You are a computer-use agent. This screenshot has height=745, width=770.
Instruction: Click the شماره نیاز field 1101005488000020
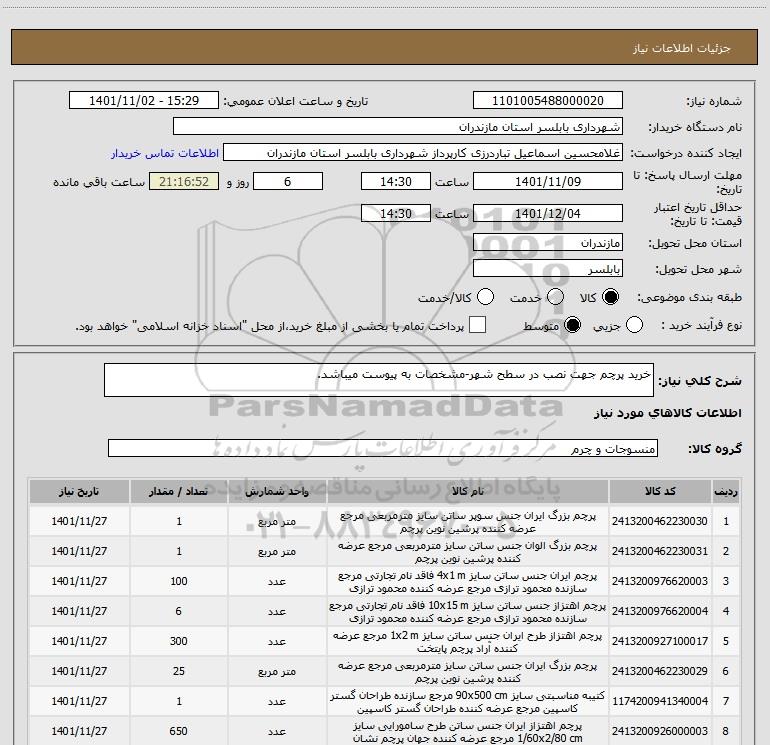pos(548,101)
